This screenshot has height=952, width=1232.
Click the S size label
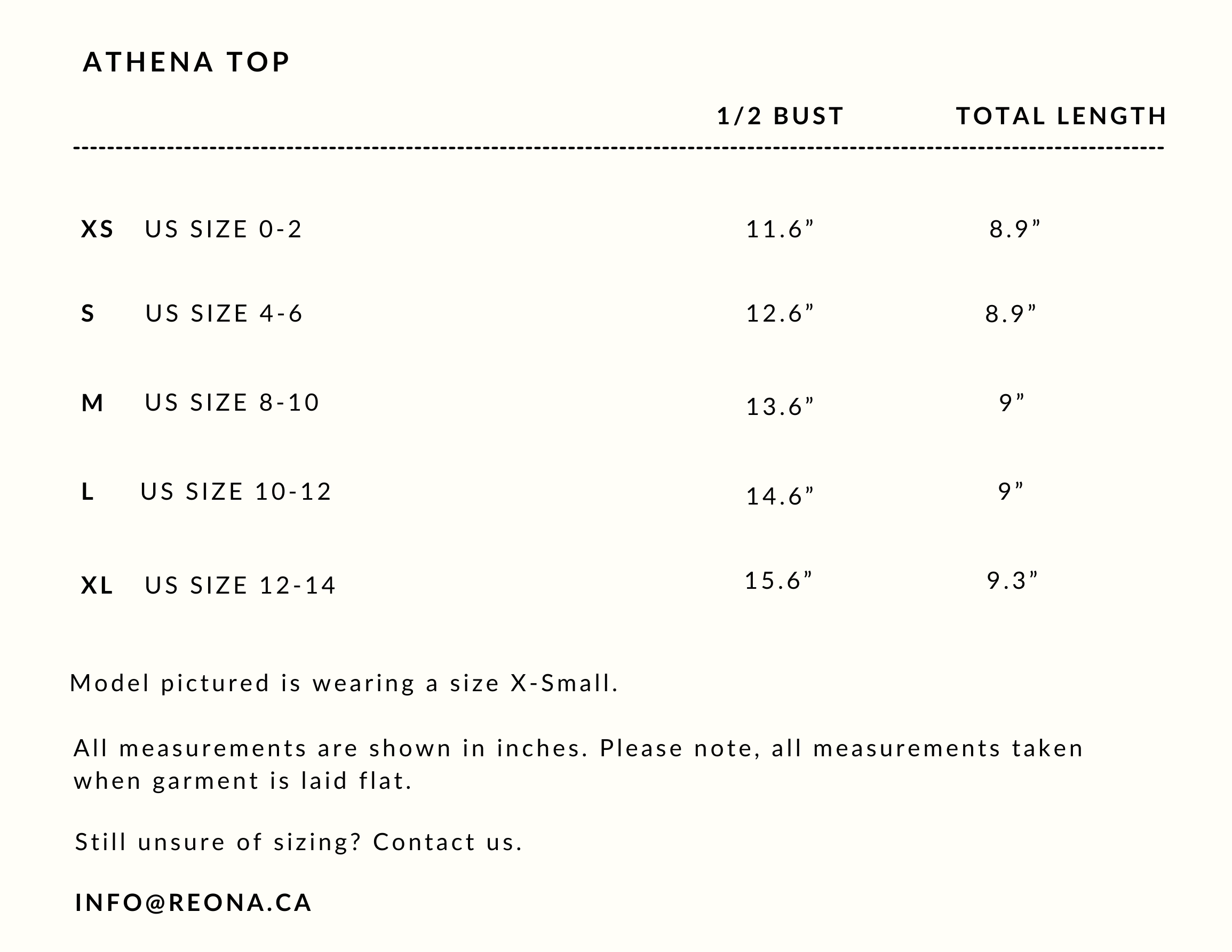pyautogui.click(x=88, y=314)
